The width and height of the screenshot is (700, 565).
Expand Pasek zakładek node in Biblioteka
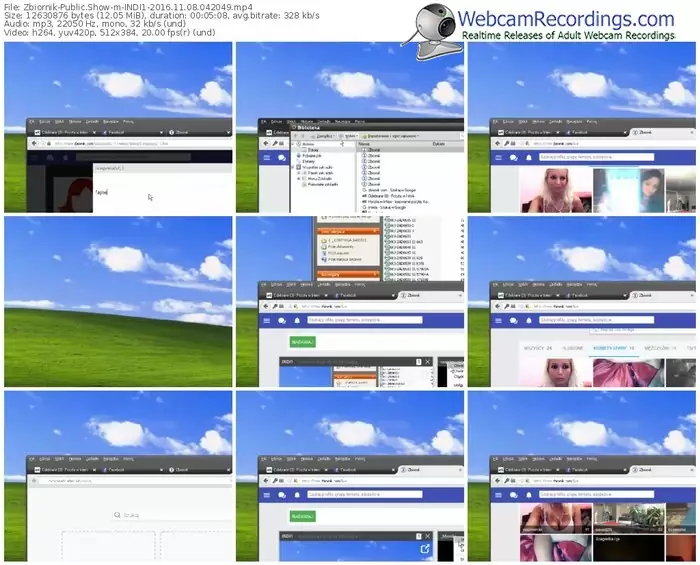click(x=299, y=173)
